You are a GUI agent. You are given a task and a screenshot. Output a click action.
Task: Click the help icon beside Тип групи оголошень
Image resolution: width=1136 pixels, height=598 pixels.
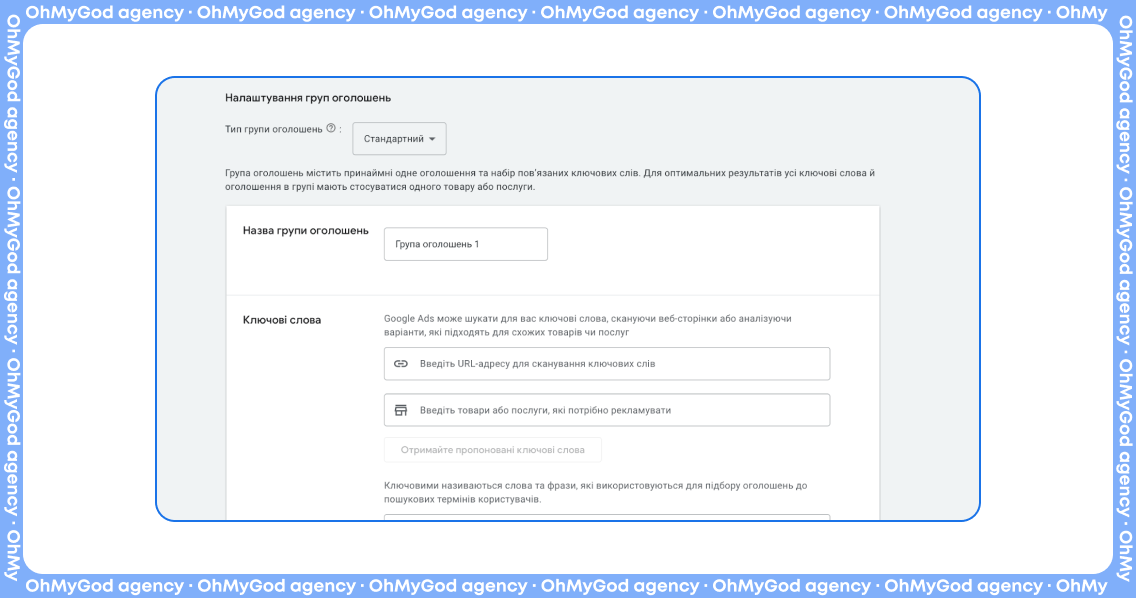[x=331, y=129]
